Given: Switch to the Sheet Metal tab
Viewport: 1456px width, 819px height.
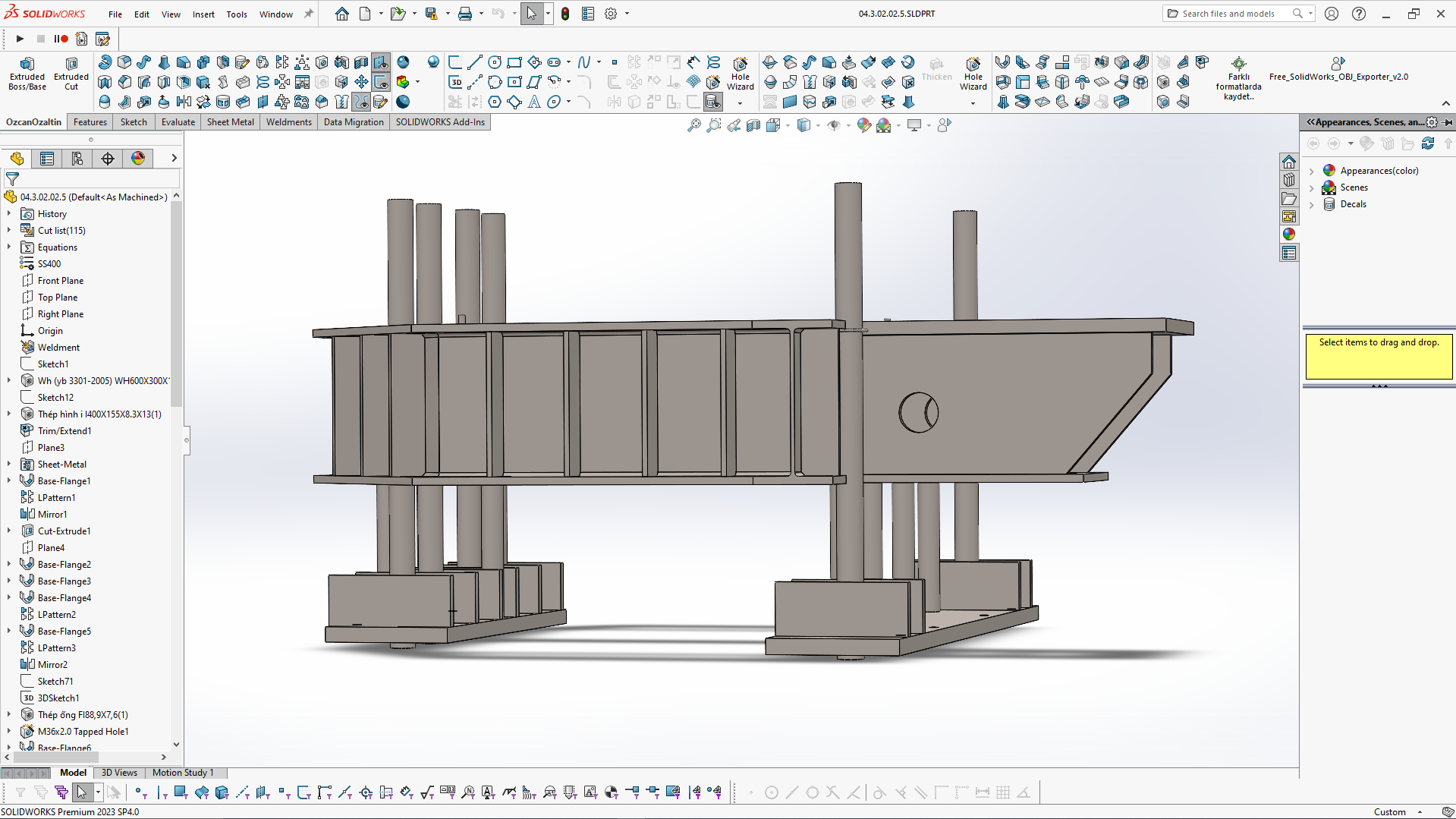Looking at the screenshot, I should point(231,122).
